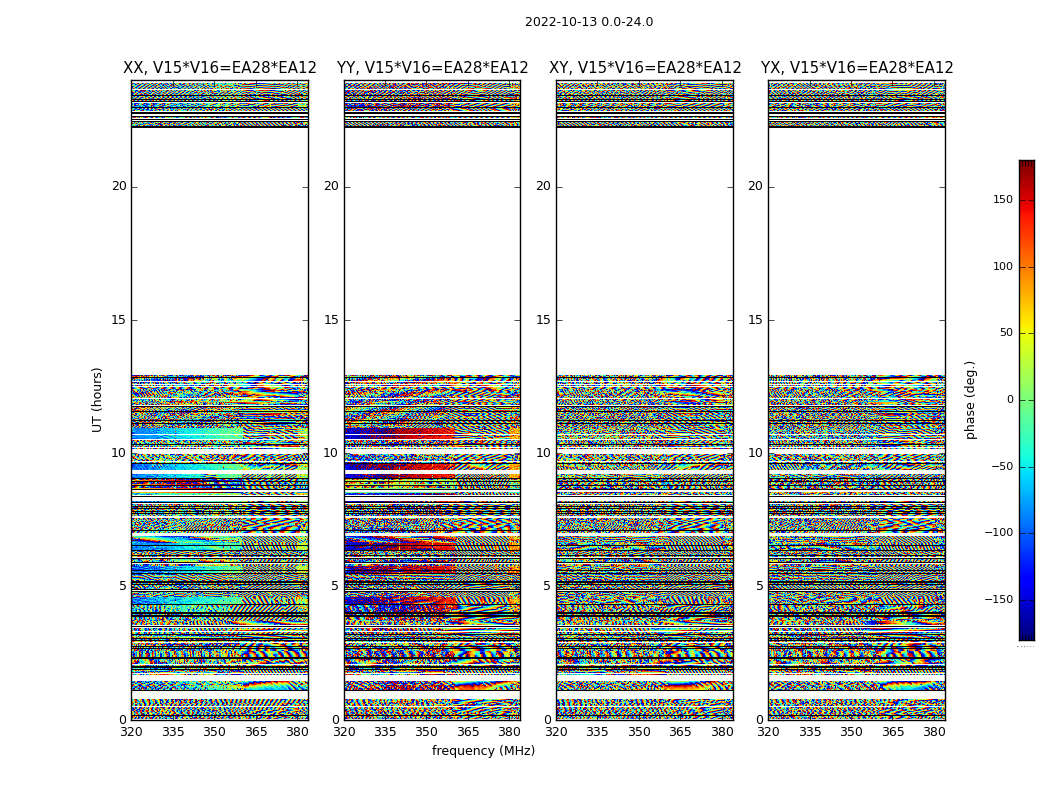1050x800 pixels.
Task: Click inside the YY phase waterfall plot
Action: tap(433, 400)
